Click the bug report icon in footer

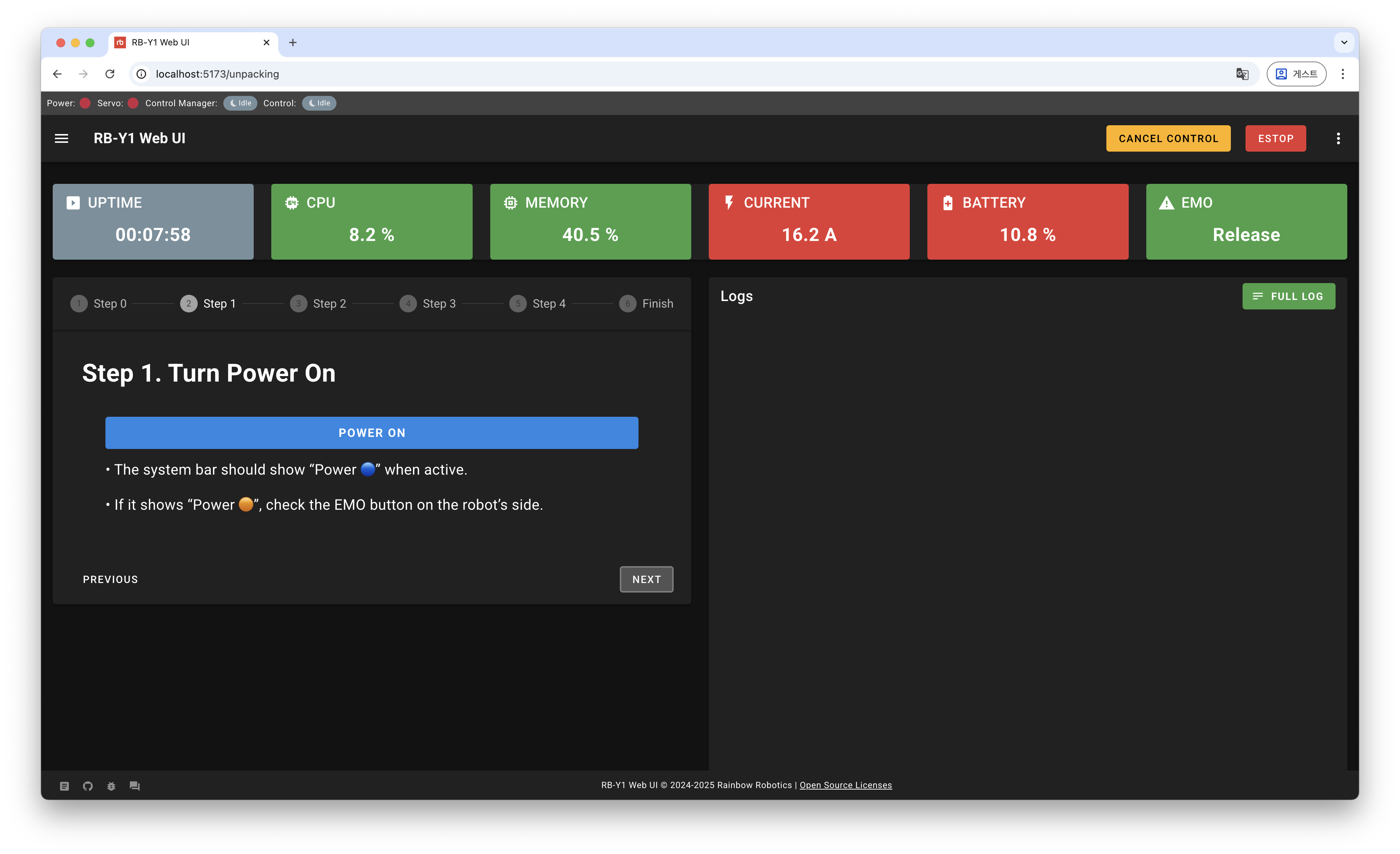(111, 786)
